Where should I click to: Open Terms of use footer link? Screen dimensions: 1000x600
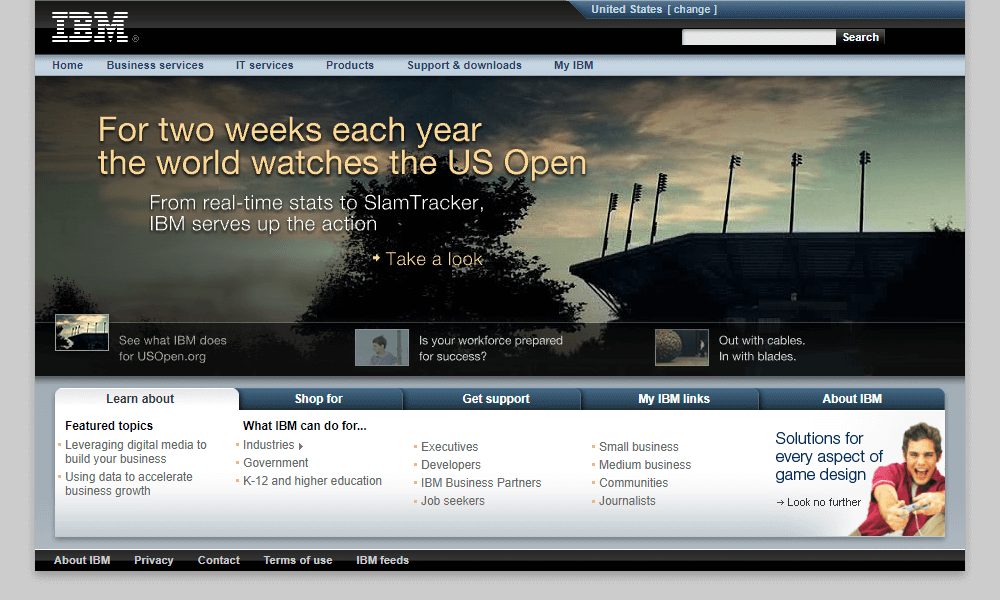pyautogui.click(x=298, y=560)
